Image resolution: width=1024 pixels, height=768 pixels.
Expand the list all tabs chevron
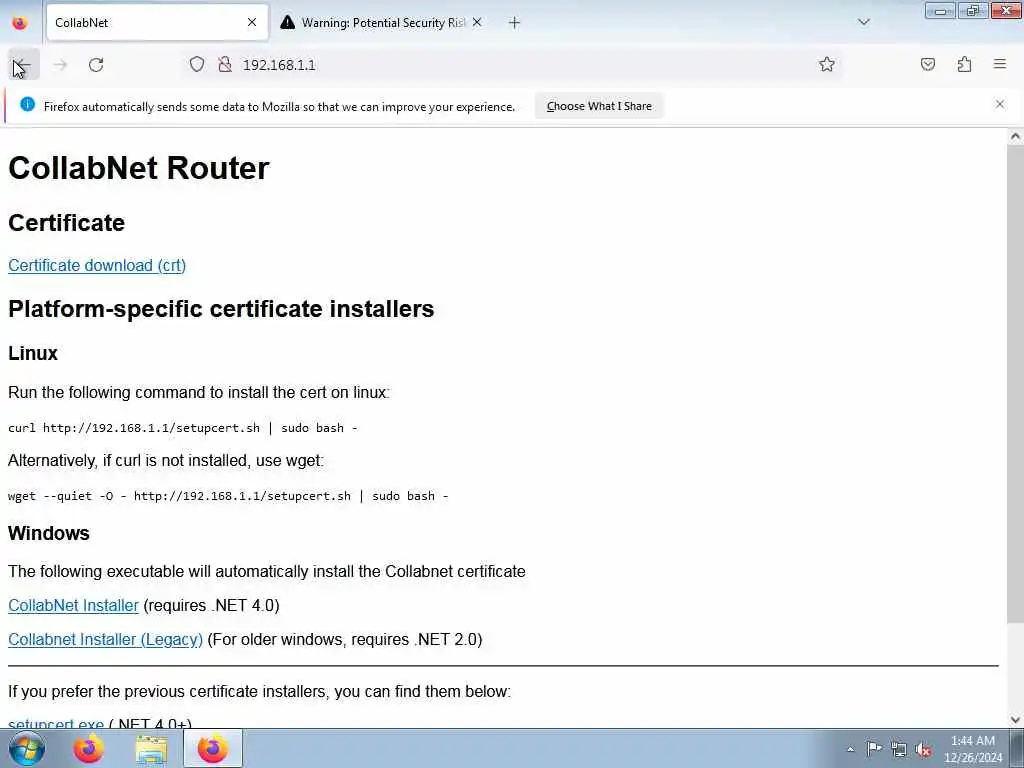pyautogui.click(x=863, y=22)
